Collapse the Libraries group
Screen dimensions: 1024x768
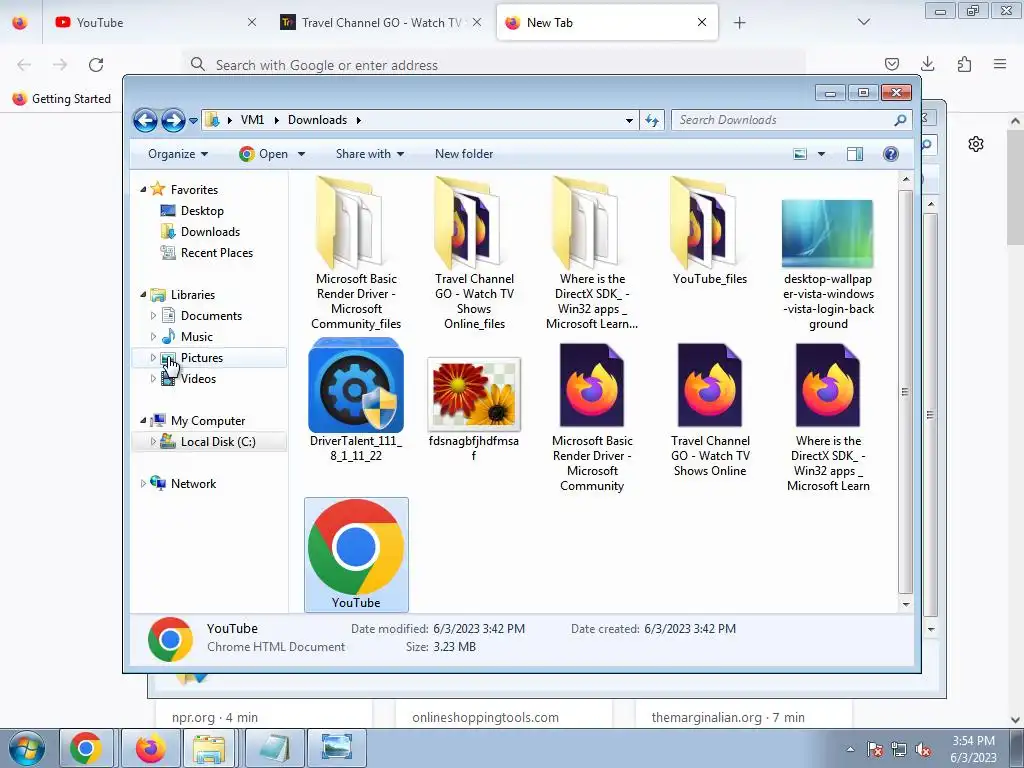[143, 295]
